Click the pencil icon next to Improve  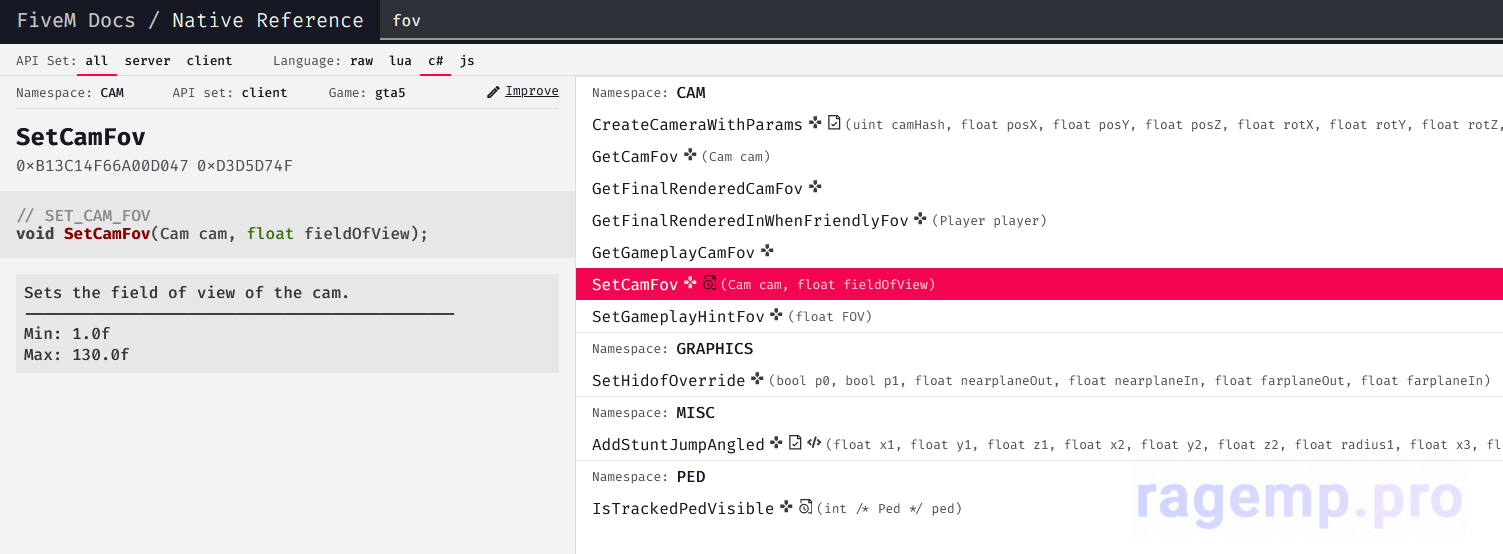(x=493, y=92)
